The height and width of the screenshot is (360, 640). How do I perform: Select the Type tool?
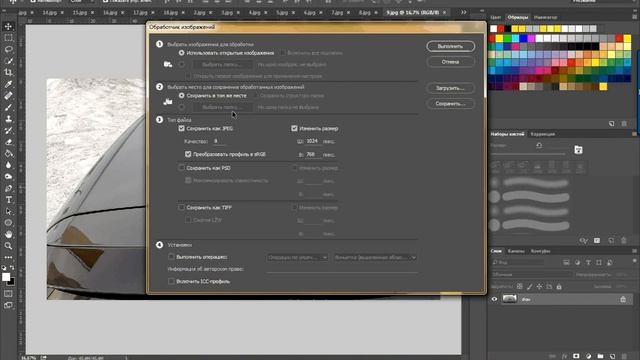(x=9, y=200)
